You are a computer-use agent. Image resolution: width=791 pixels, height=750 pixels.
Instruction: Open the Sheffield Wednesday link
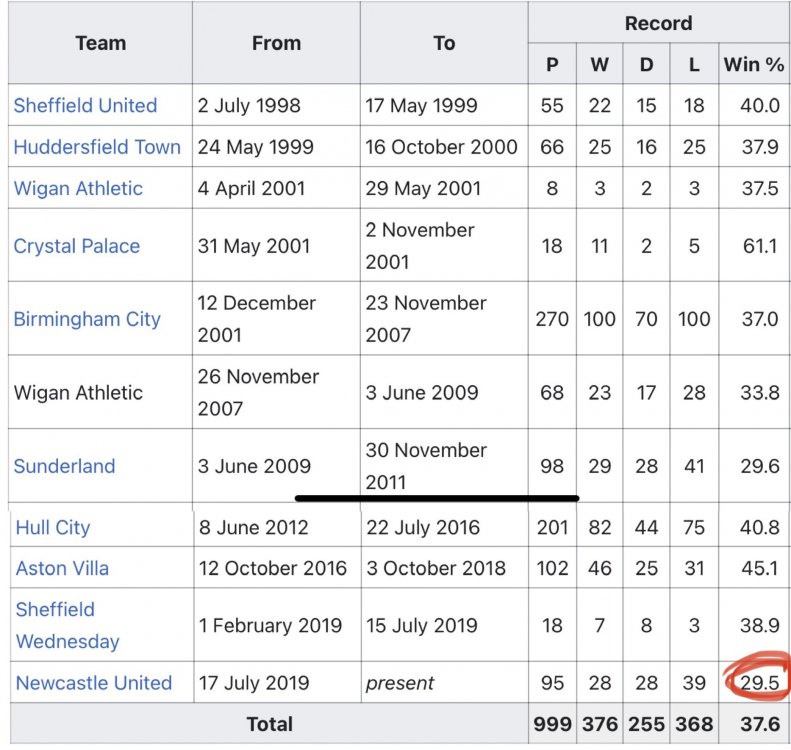point(68,625)
